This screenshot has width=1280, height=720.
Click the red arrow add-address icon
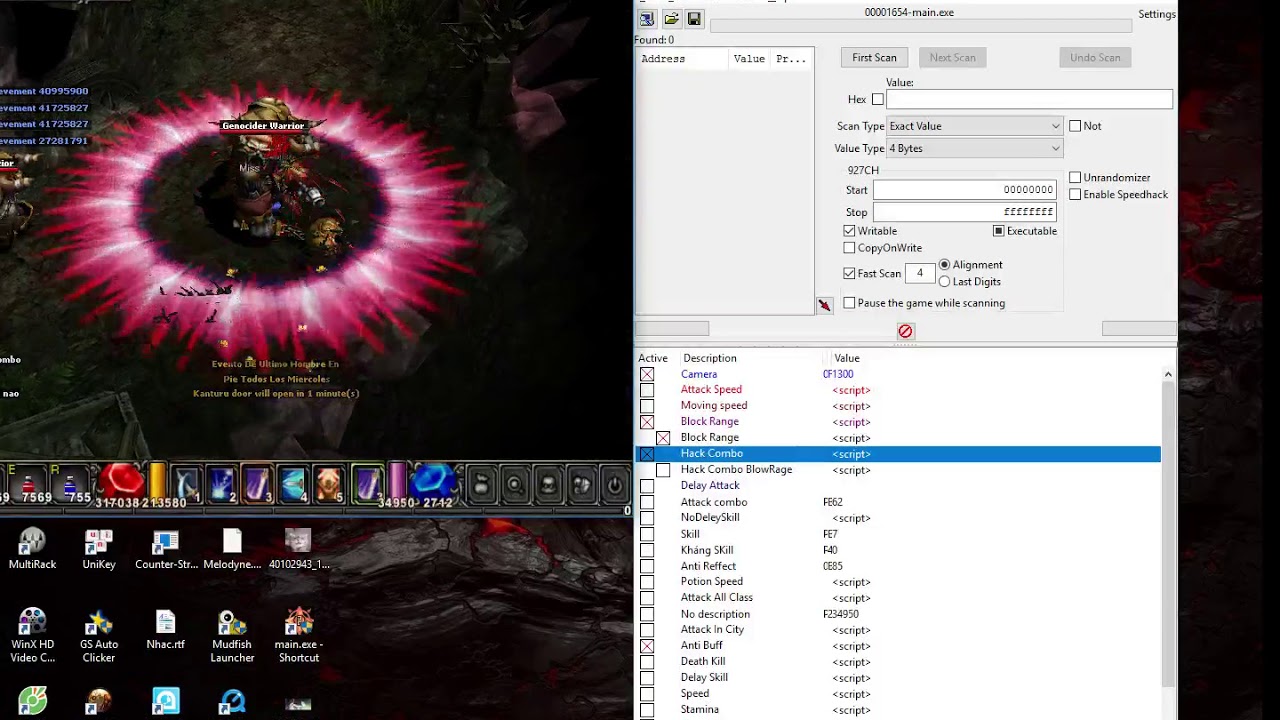(825, 305)
